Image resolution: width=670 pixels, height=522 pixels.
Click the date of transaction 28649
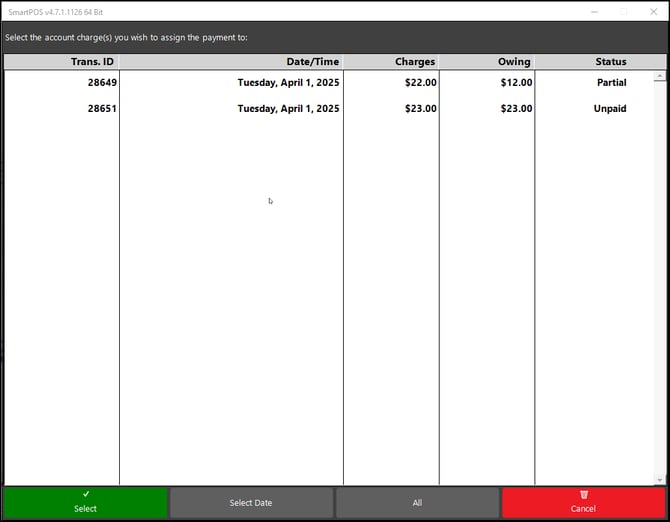(x=288, y=83)
